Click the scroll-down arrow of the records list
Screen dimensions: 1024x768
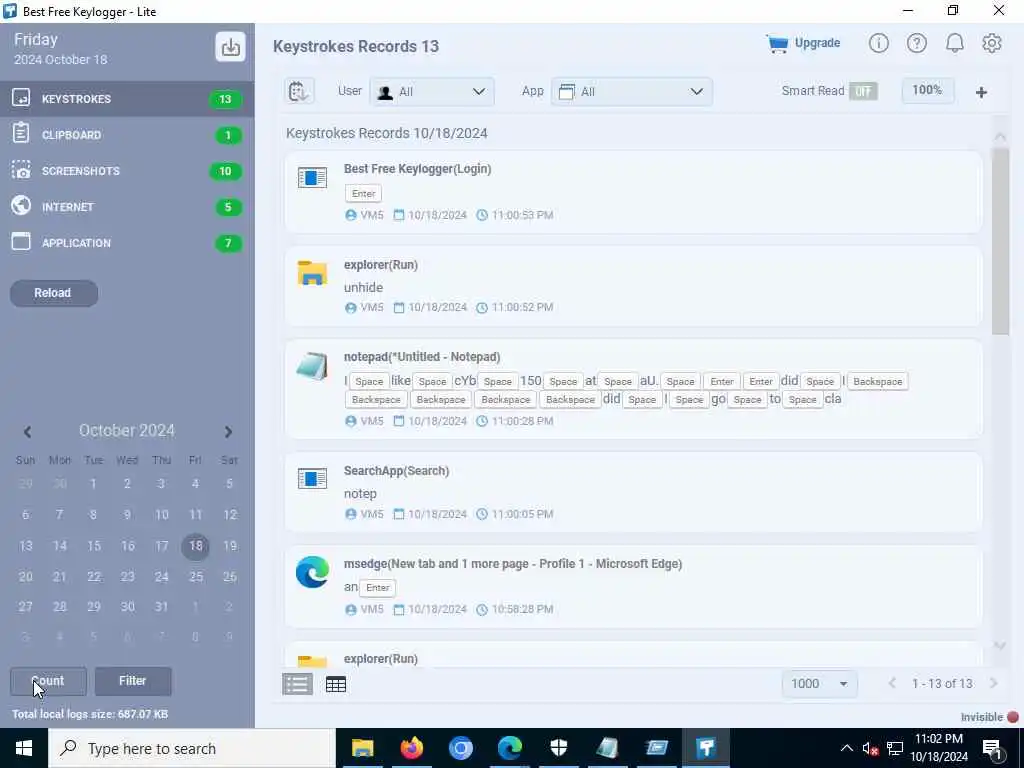pos(1000,646)
